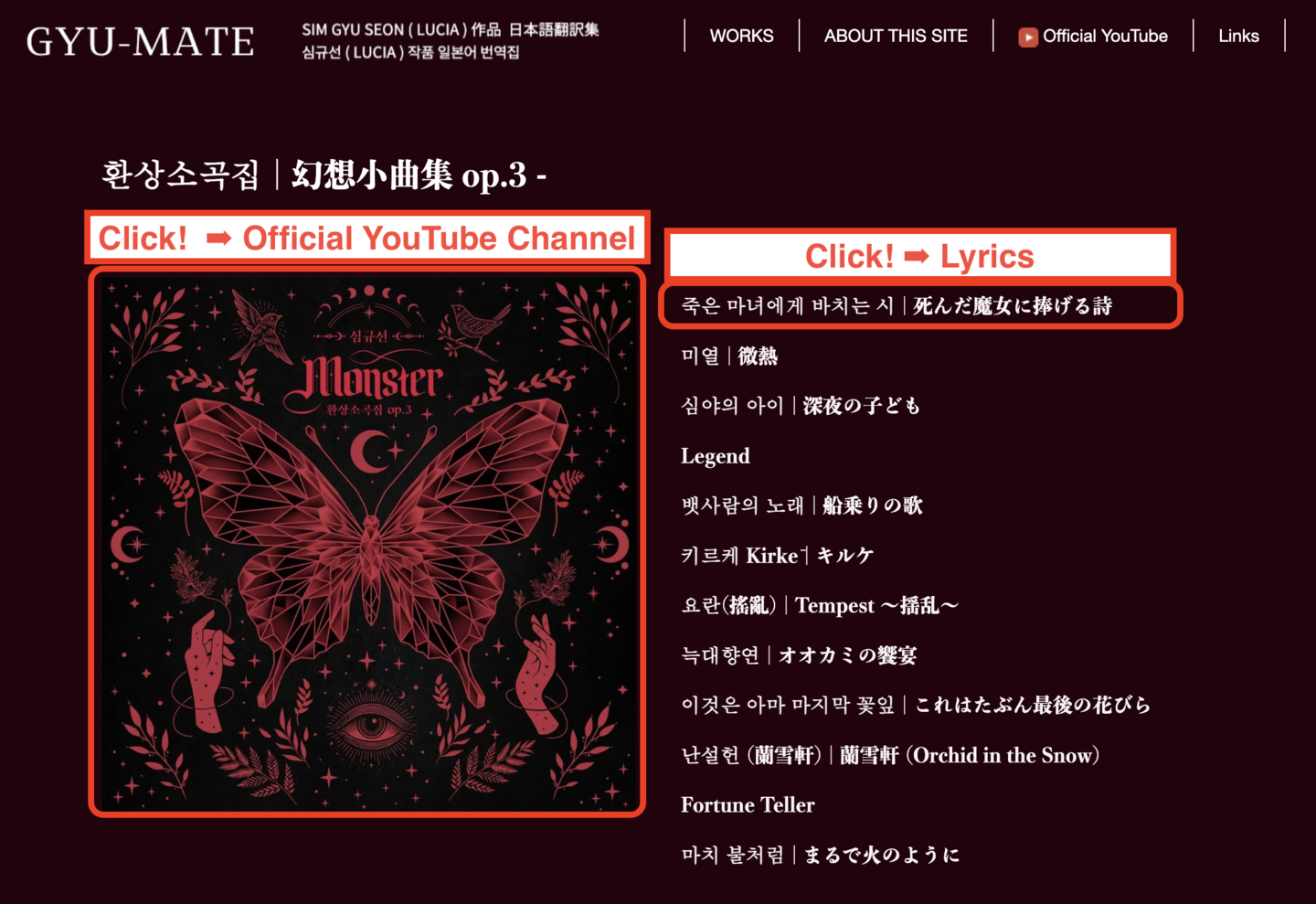Click the Official YouTube Channel banner
The image size is (1316, 904).
click(367, 238)
